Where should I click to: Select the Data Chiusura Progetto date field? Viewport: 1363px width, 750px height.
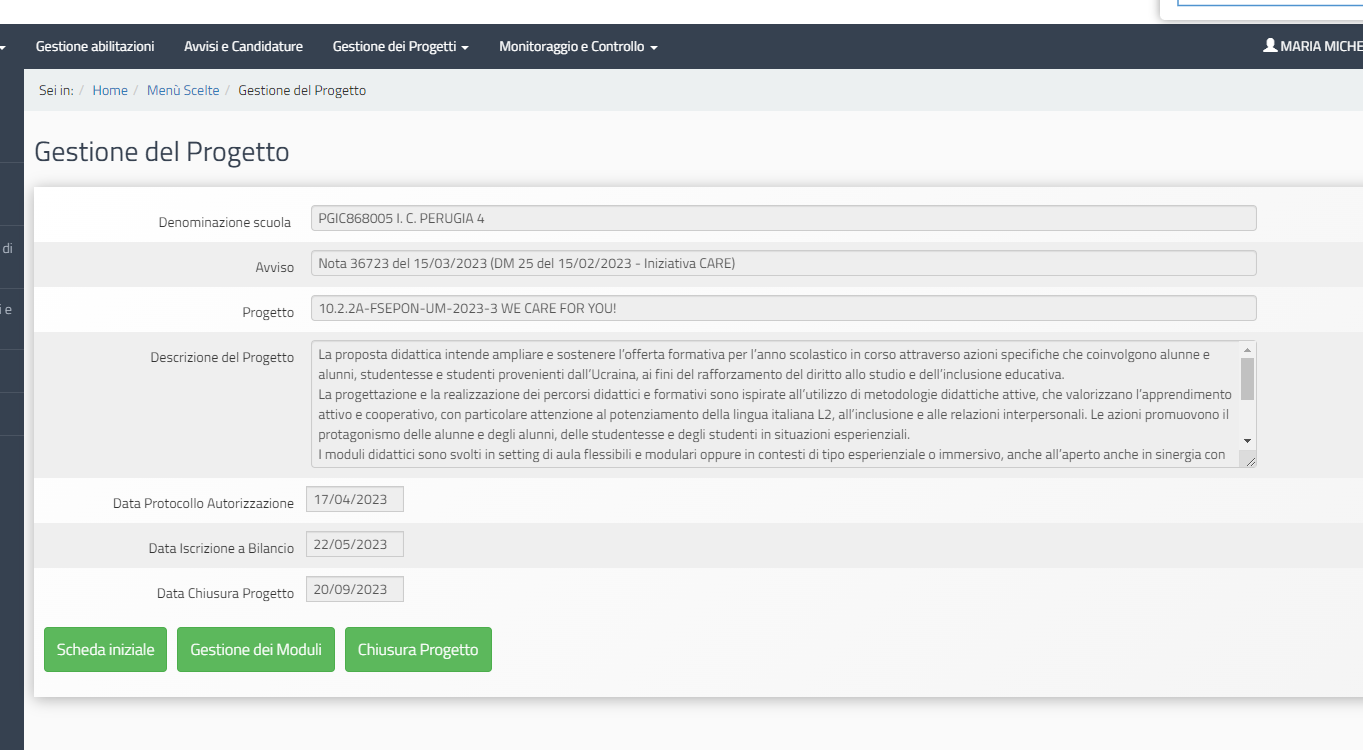[355, 589]
